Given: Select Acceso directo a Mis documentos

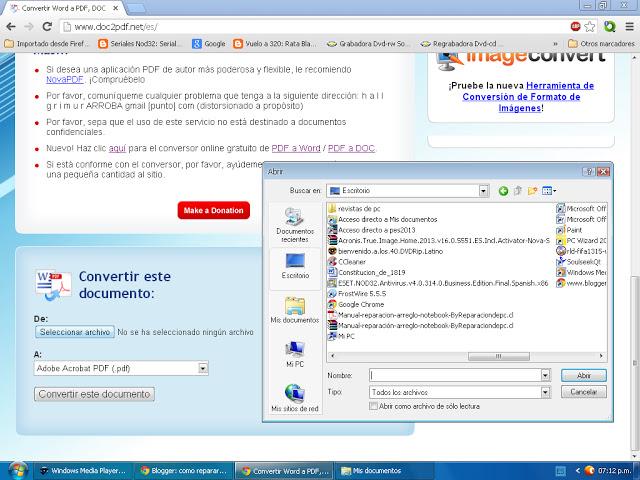Looking at the screenshot, I should click(383, 219).
